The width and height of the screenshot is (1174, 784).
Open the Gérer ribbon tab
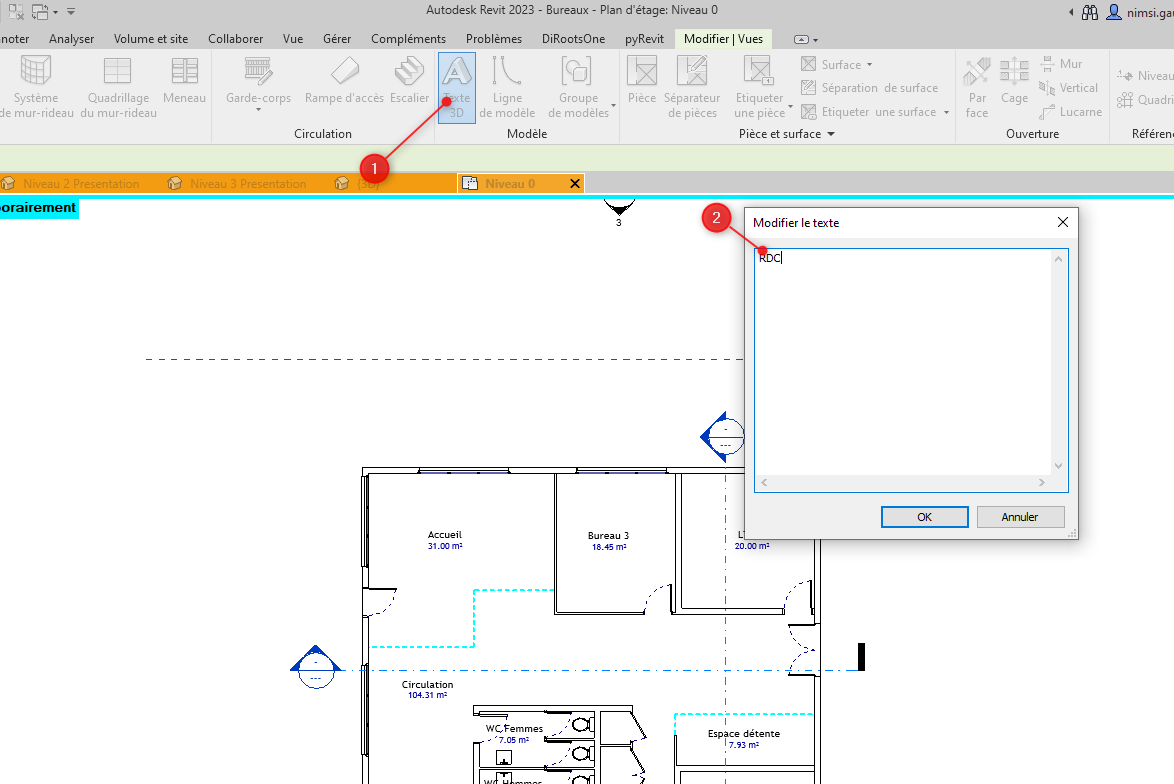tap(337, 39)
